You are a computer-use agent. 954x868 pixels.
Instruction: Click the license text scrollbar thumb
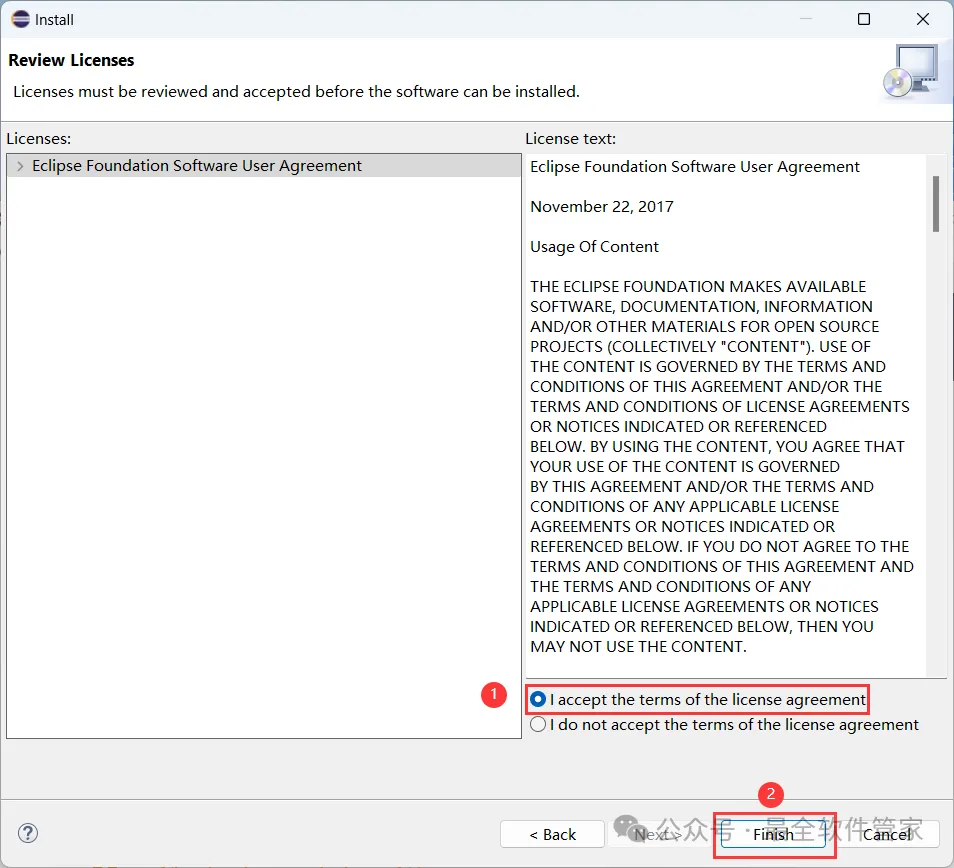(935, 204)
